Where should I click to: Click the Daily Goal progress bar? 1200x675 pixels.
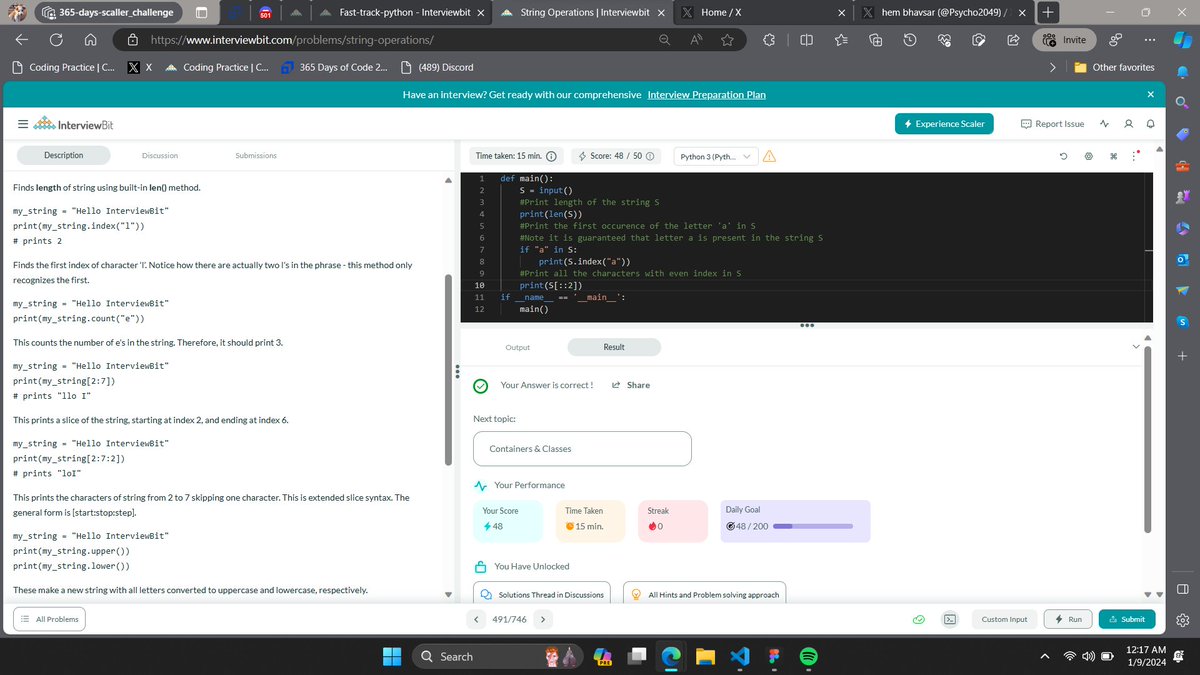pyautogui.click(x=813, y=526)
